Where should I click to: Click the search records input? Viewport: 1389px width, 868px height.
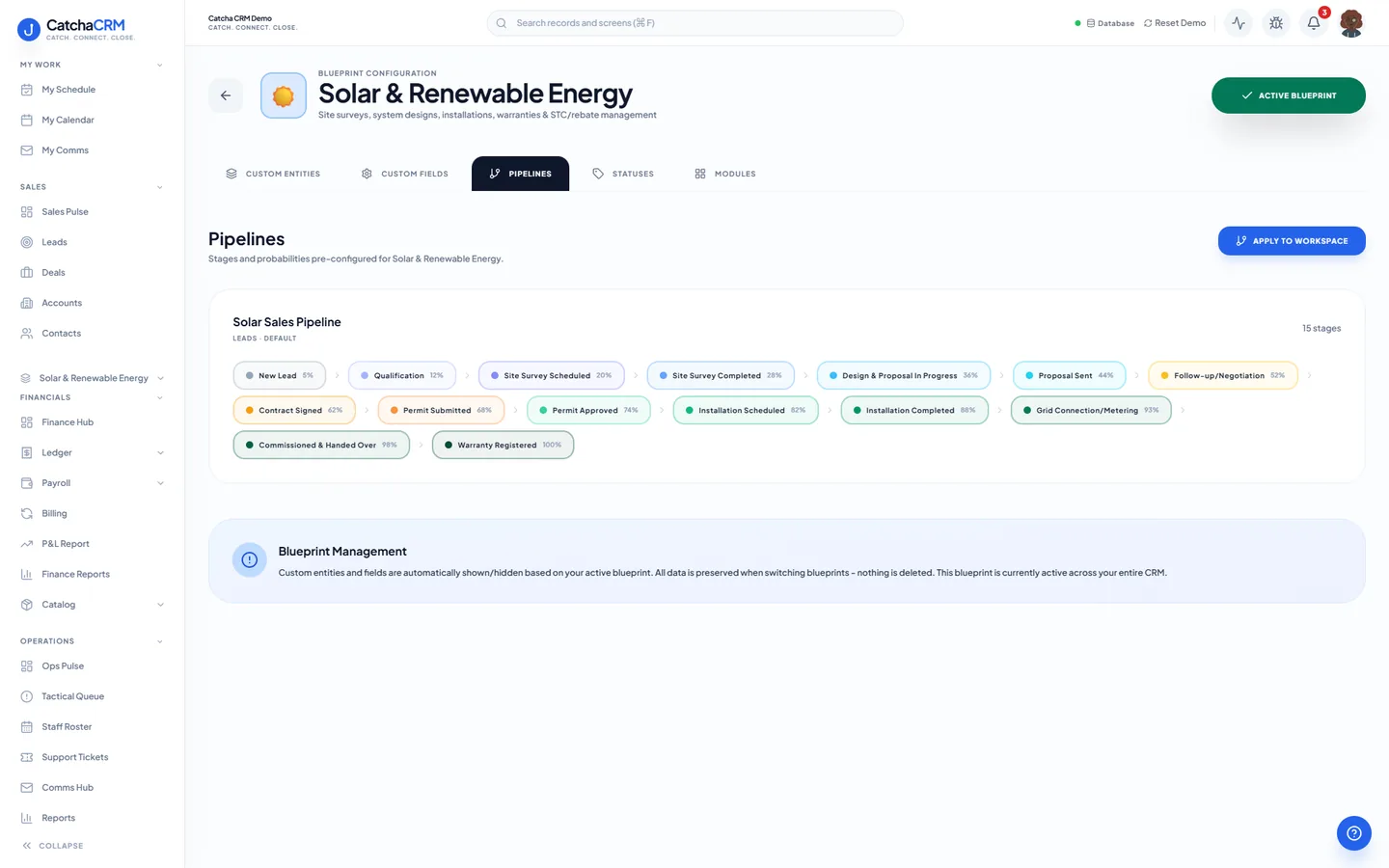(694, 23)
